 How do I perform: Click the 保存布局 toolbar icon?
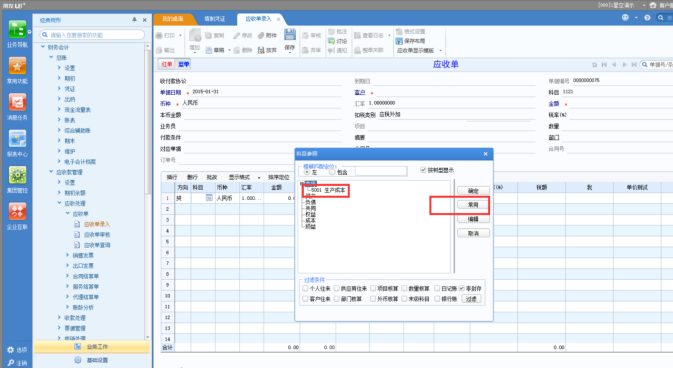[x=399, y=41]
